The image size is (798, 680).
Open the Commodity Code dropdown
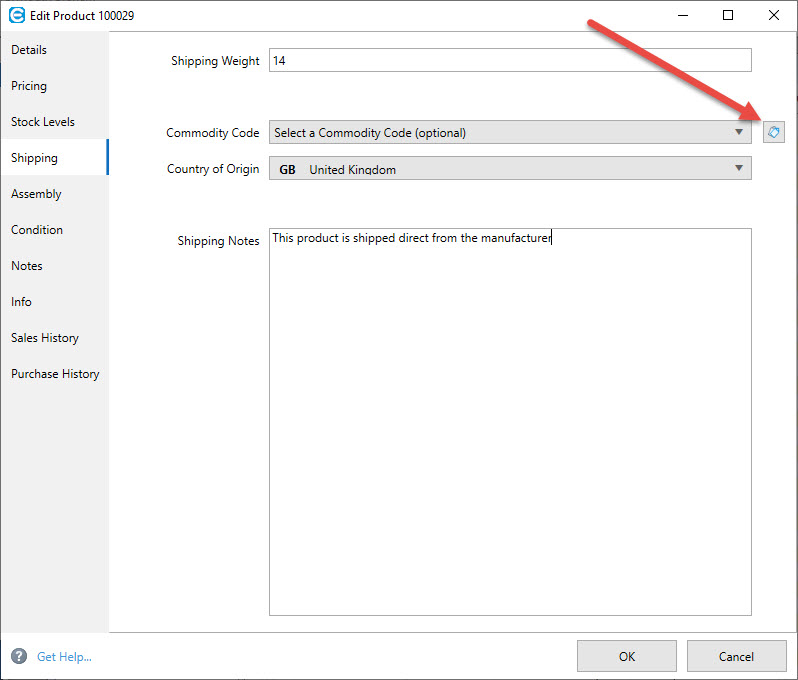click(510, 132)
